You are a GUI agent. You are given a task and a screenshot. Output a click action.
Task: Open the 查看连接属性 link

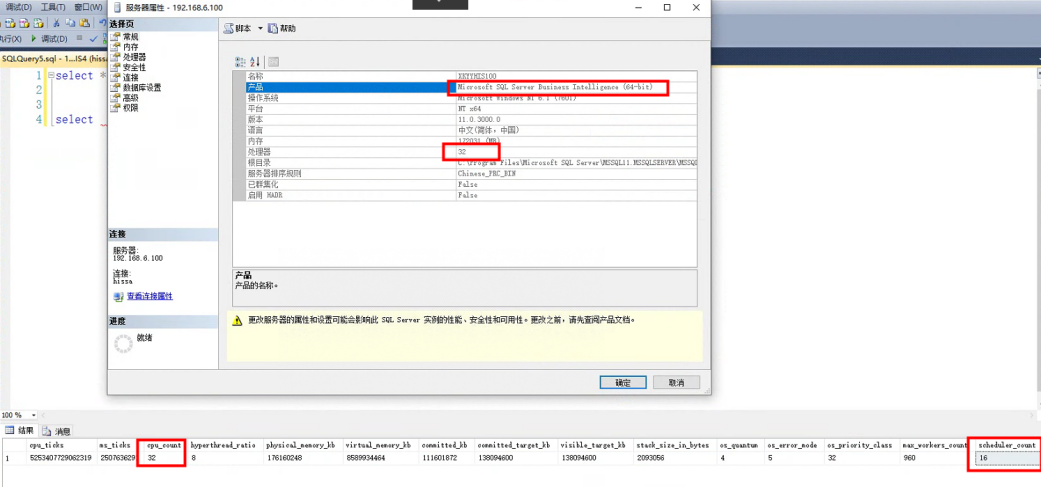tap(149, 296)
